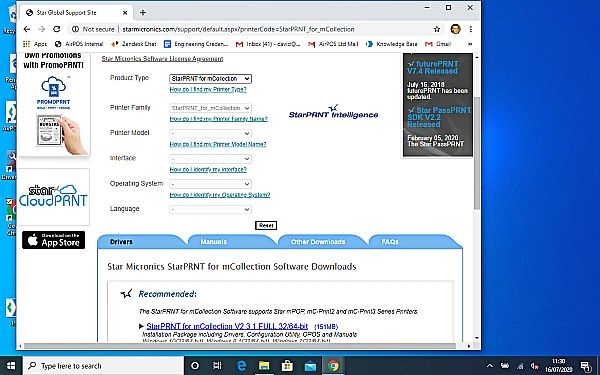
Task: Open Microsoft Store from the taskbar
Action: [287, 366]
